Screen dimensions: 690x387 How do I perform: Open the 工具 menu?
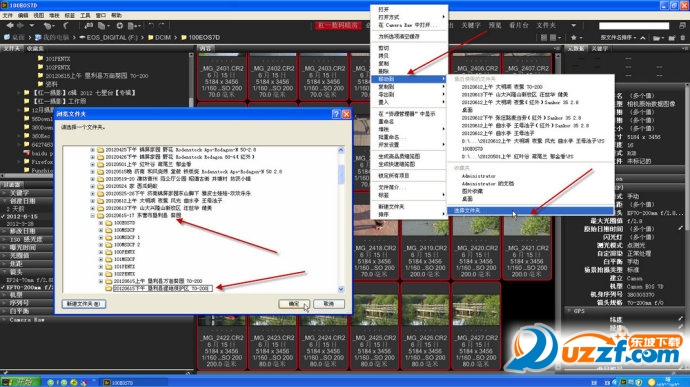pyautogui.click(x=85, y=15)
